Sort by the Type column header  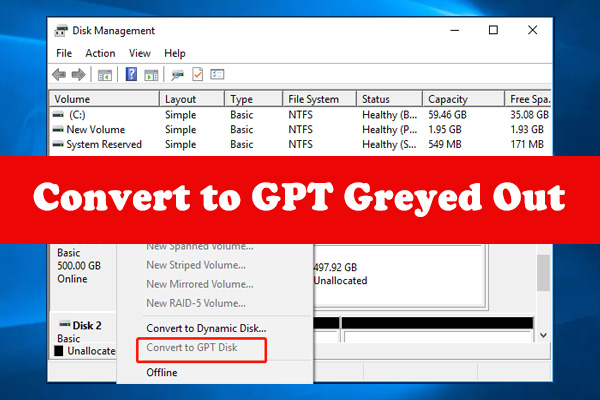(254, 99)
